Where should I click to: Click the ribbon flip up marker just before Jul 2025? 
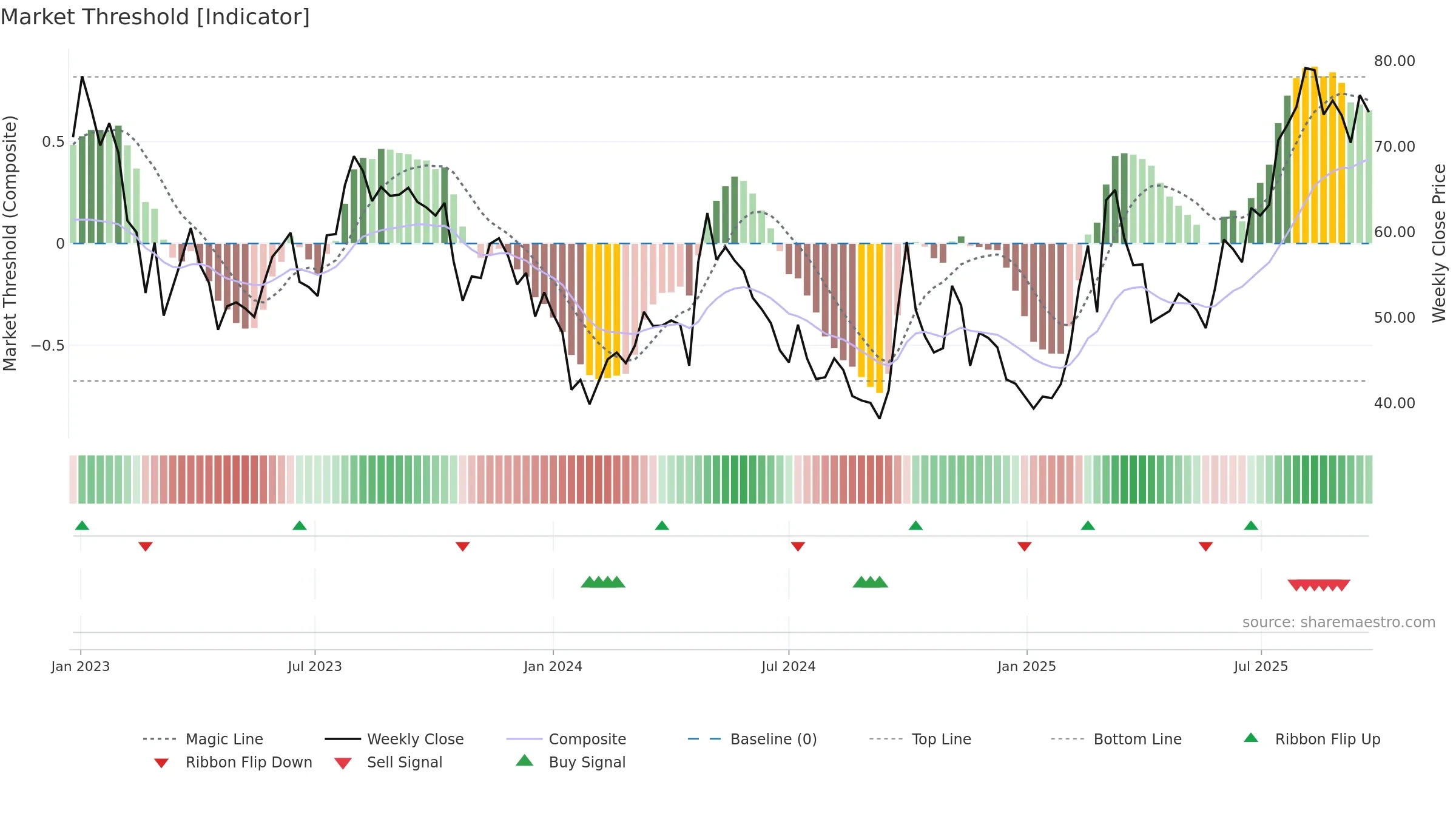click(x=1251, y=525)
